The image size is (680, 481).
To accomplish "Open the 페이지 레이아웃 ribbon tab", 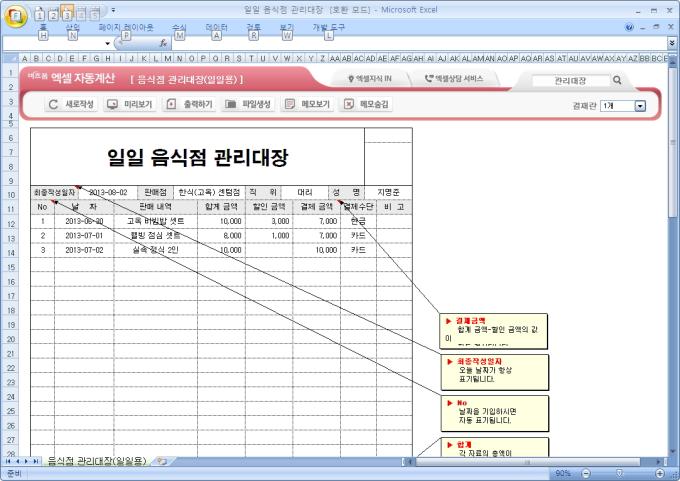I will tap(126, 27).
